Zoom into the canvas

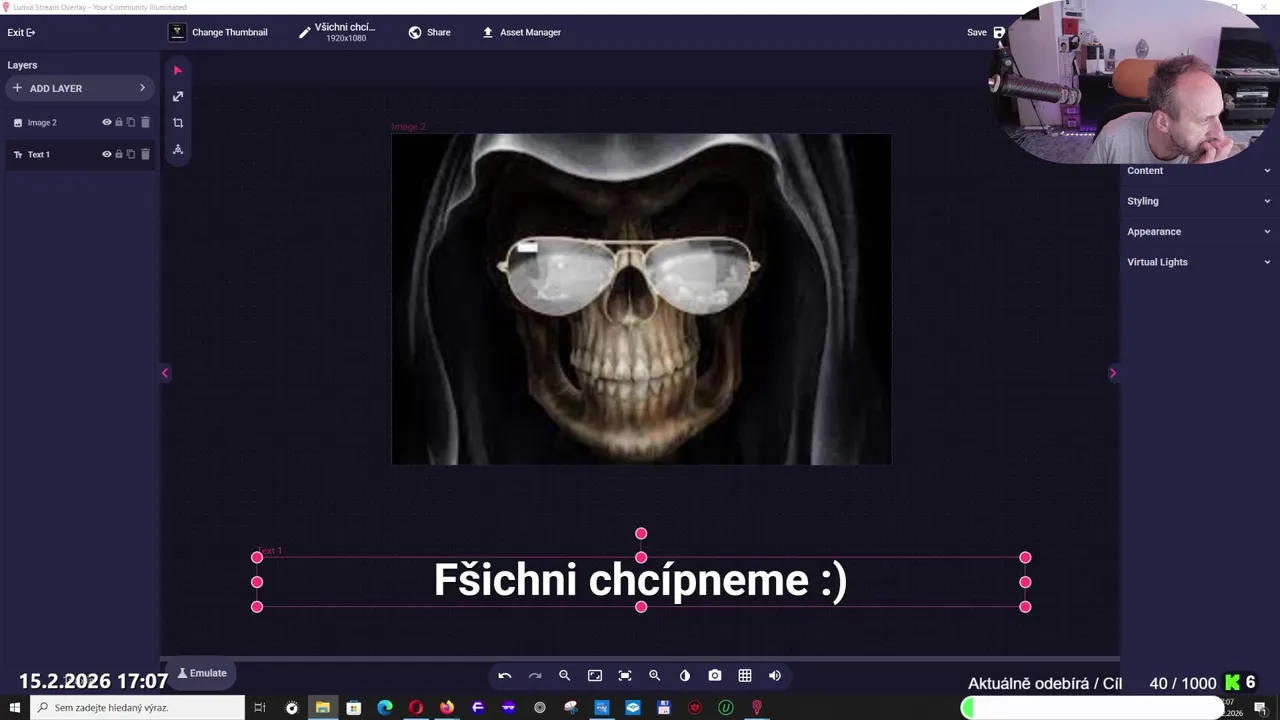coord(655,676)
